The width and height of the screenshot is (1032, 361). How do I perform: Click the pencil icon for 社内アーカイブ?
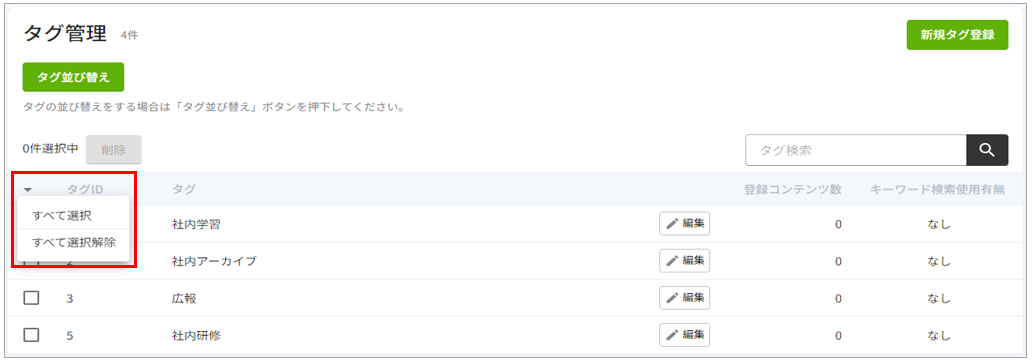(672, 261)
